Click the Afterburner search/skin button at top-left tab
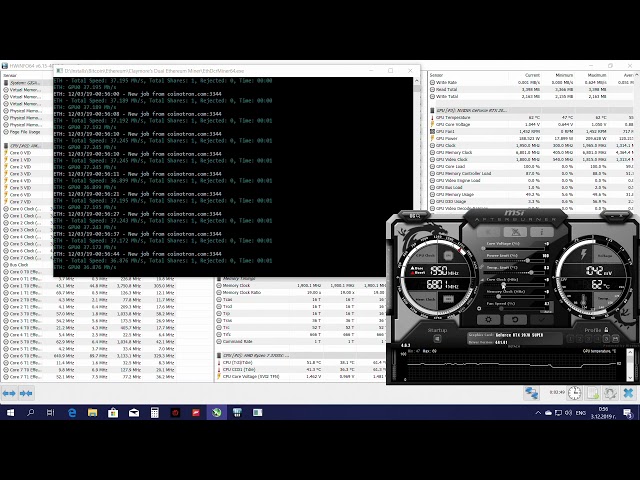The image size is (640, 480). pyautogui.click(x=415, y=216)
